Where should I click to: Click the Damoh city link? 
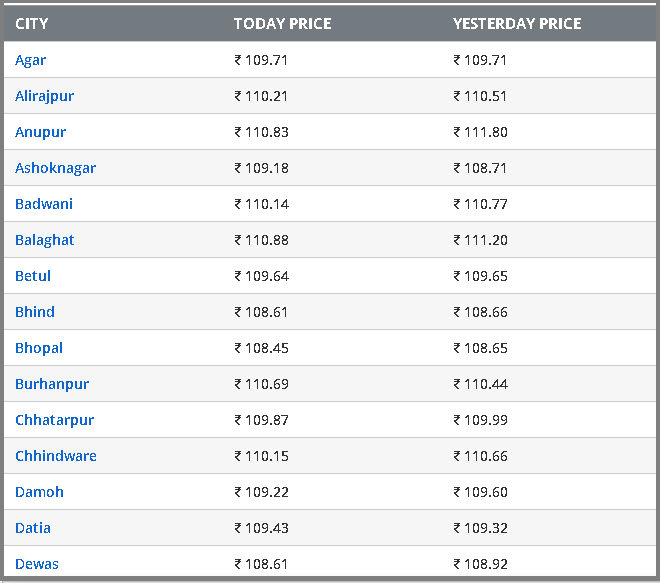(x=39, y=492)
